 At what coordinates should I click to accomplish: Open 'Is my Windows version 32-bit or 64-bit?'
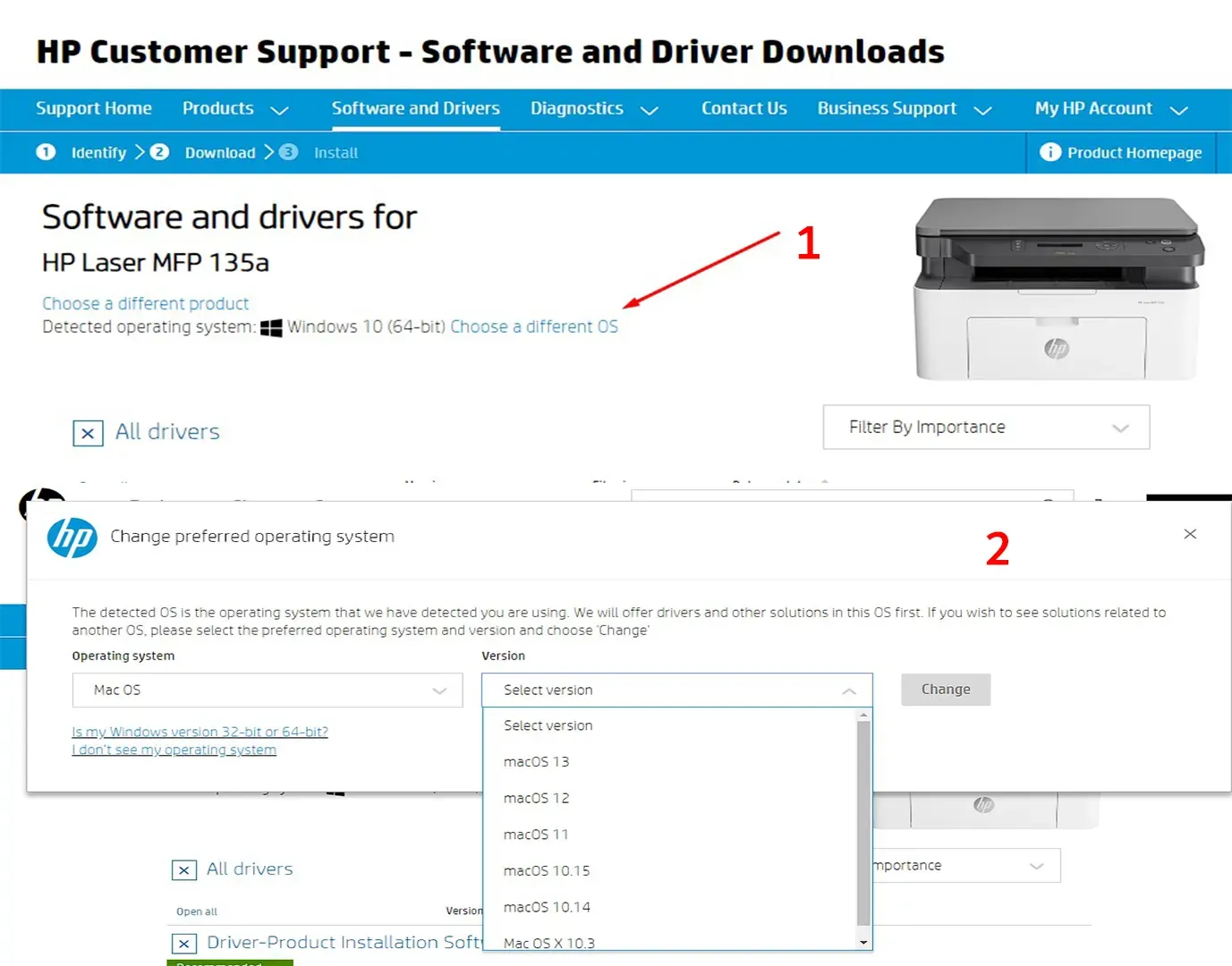point(200,732)
